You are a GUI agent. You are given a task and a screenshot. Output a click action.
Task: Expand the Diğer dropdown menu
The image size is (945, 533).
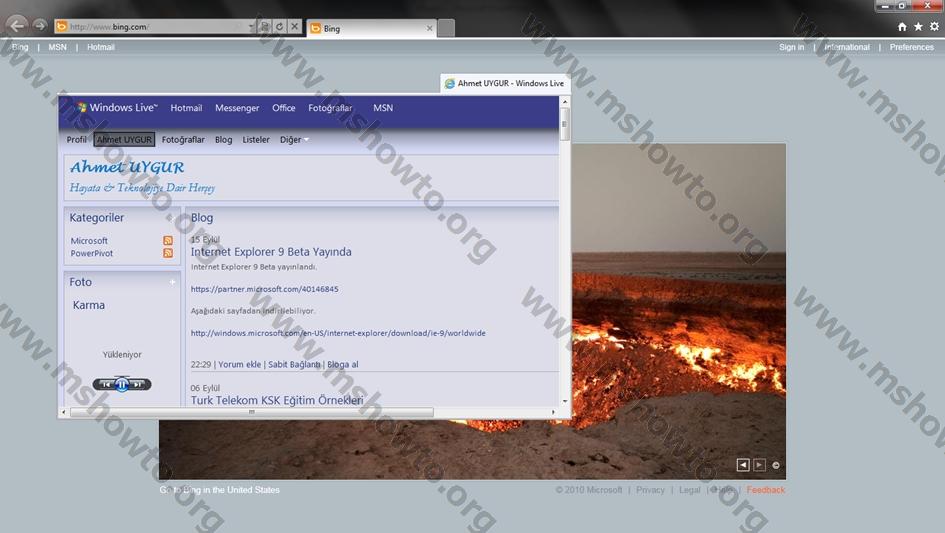click(x=294, y=139)
